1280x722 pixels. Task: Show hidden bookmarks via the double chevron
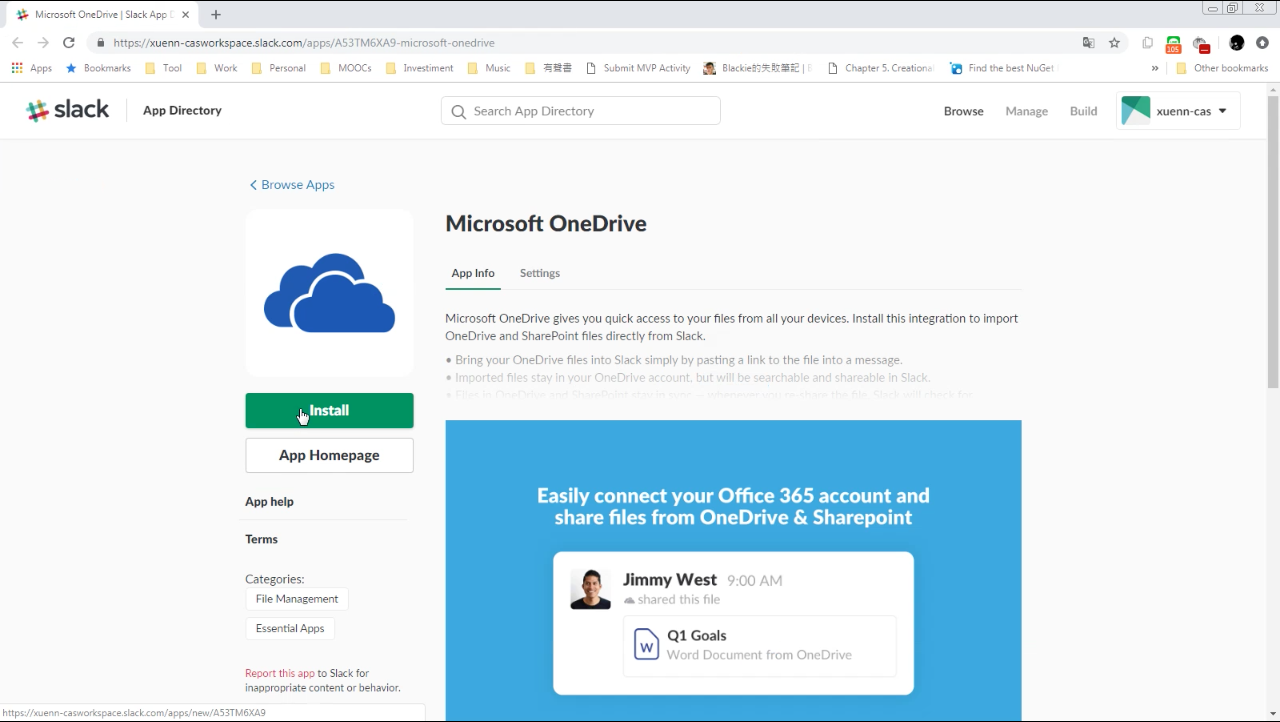1155,68
